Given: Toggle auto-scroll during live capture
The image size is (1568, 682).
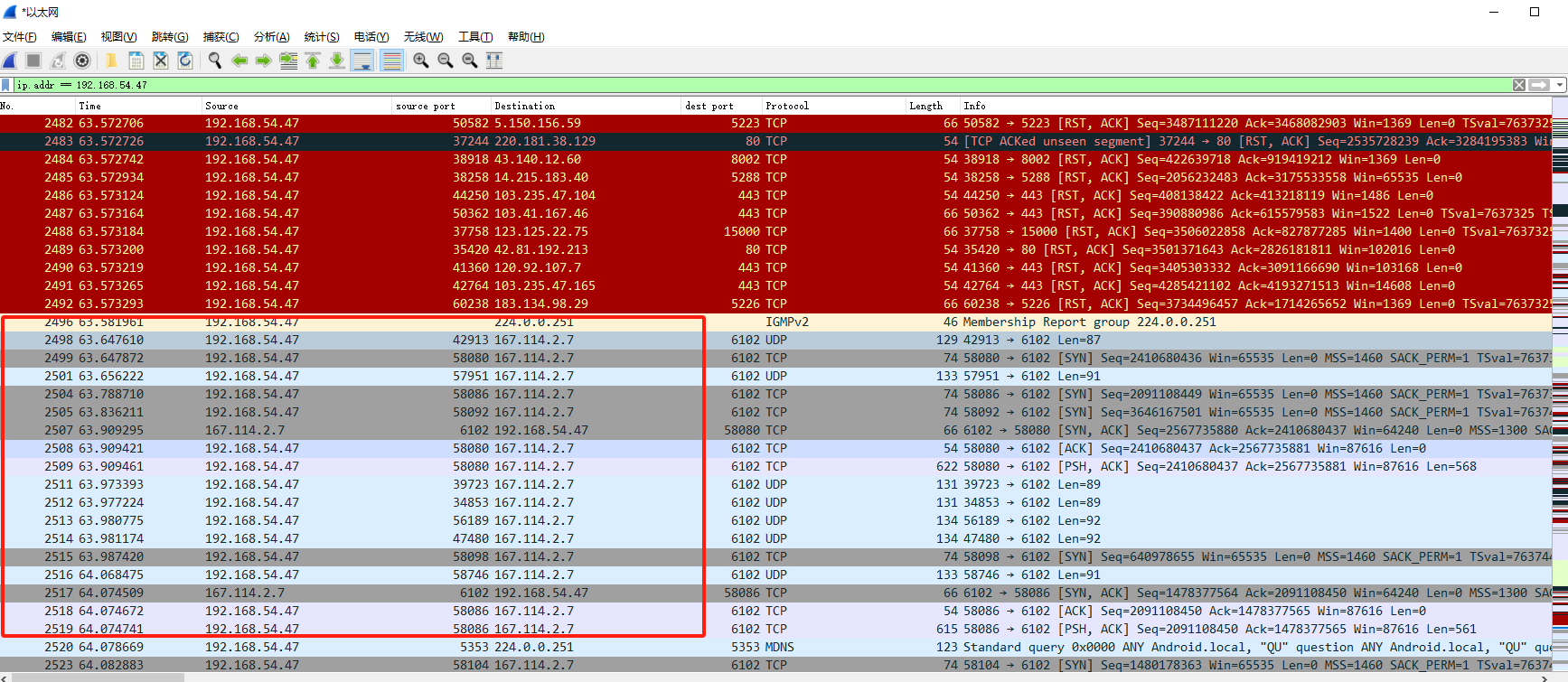Looking at the screenshot, I should [362, 61].
